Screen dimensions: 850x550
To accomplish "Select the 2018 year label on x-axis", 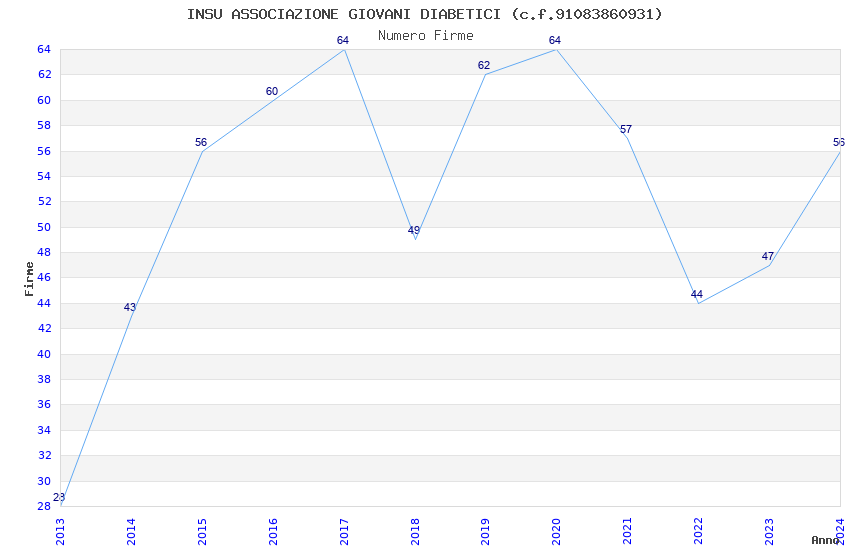I will (x=415, y=532).
